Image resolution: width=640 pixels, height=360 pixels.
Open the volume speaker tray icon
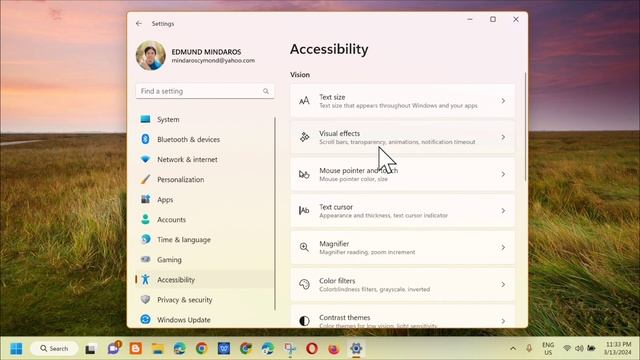[x=579, y=349]
